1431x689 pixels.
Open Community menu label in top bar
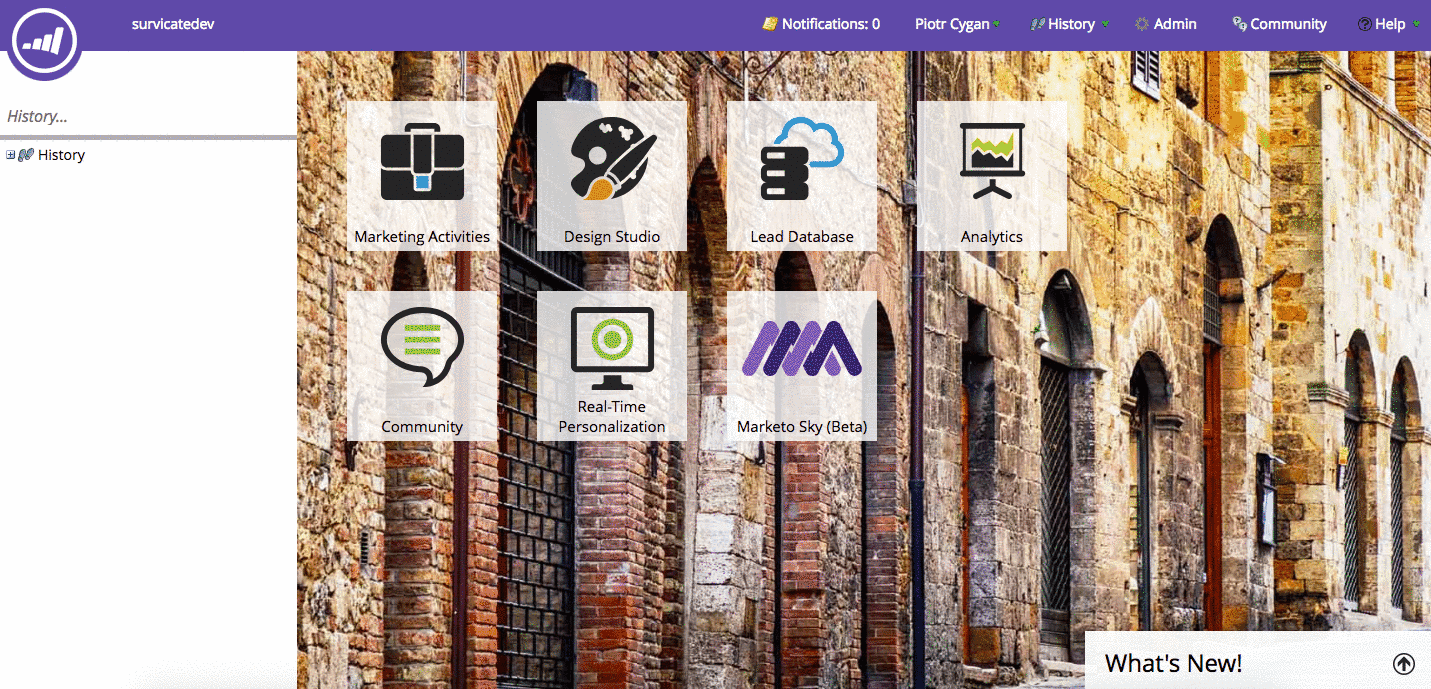tap(1288, 24)
